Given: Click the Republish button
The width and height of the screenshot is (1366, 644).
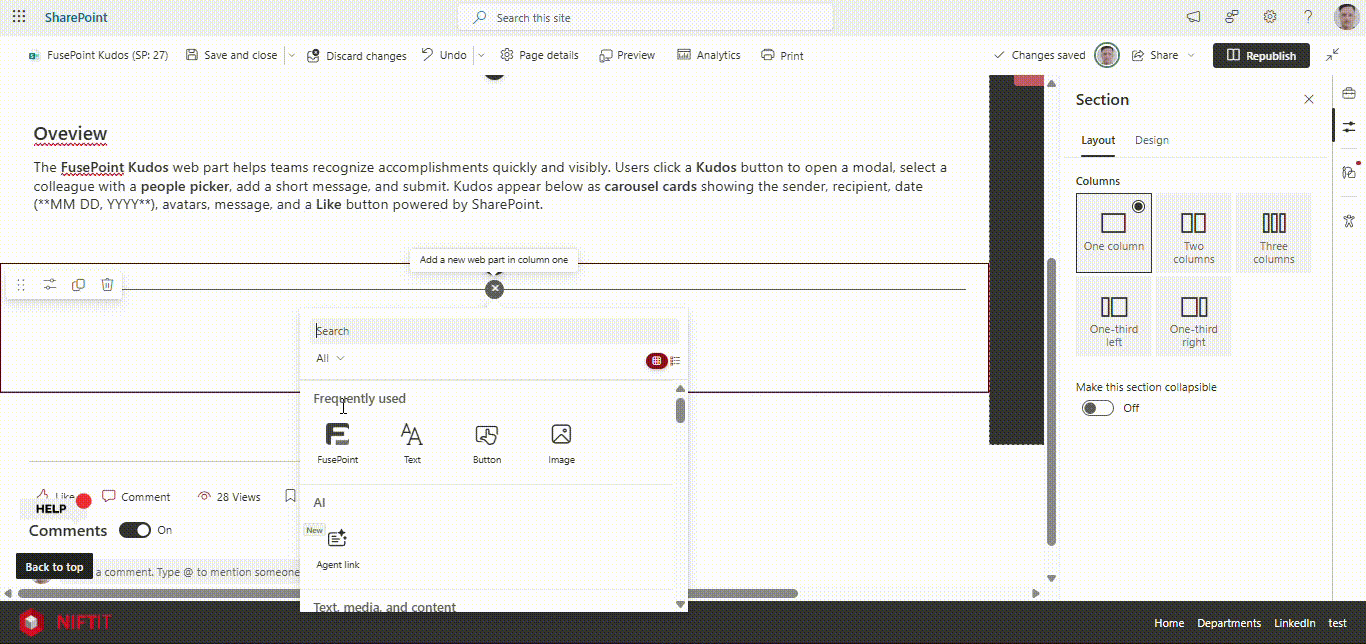Looking at the screenshot, I should tap(1261, 56).
